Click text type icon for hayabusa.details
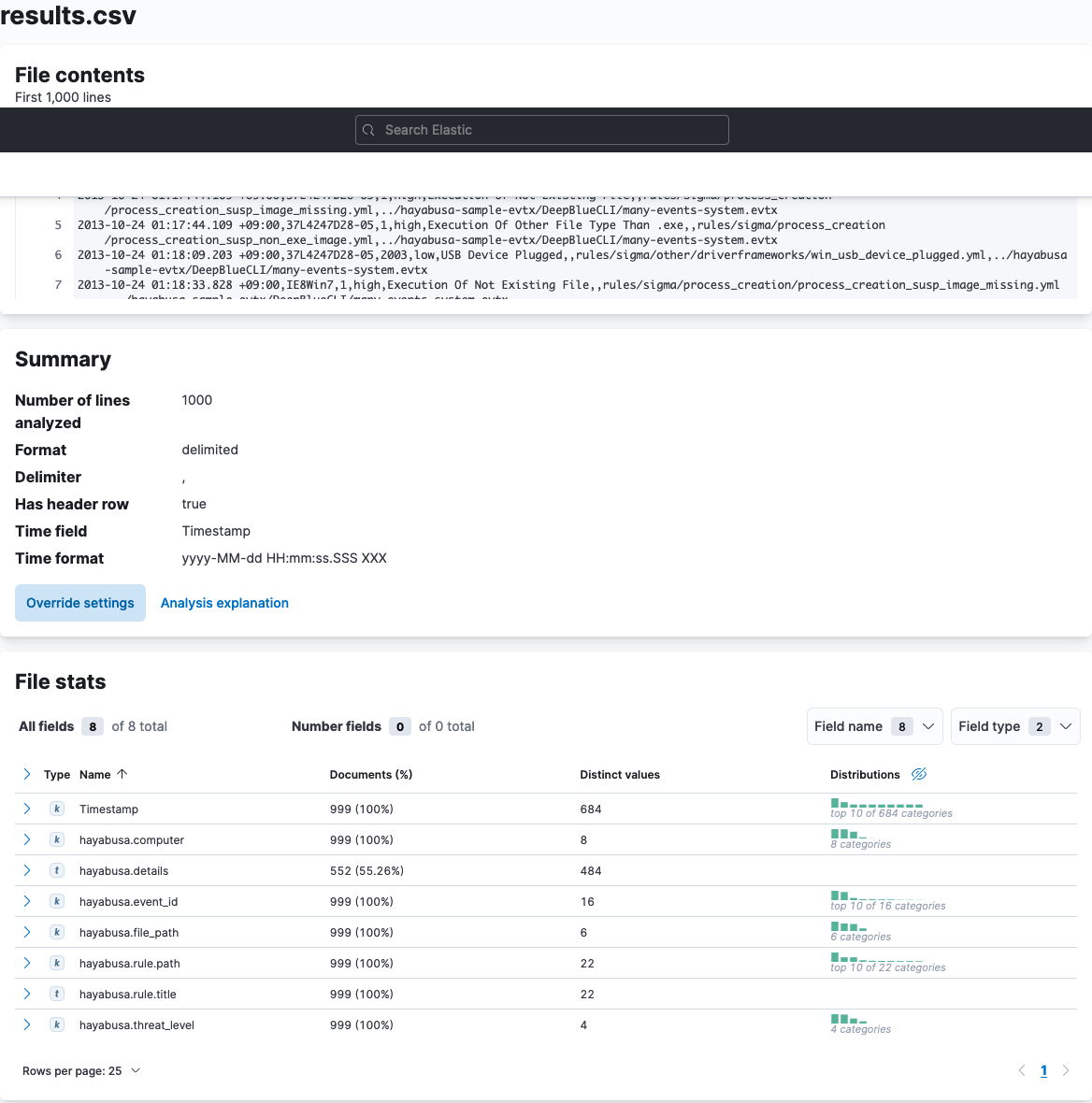The height and width of the screenshot is (1103, 1092). click(x=57, y=871)
